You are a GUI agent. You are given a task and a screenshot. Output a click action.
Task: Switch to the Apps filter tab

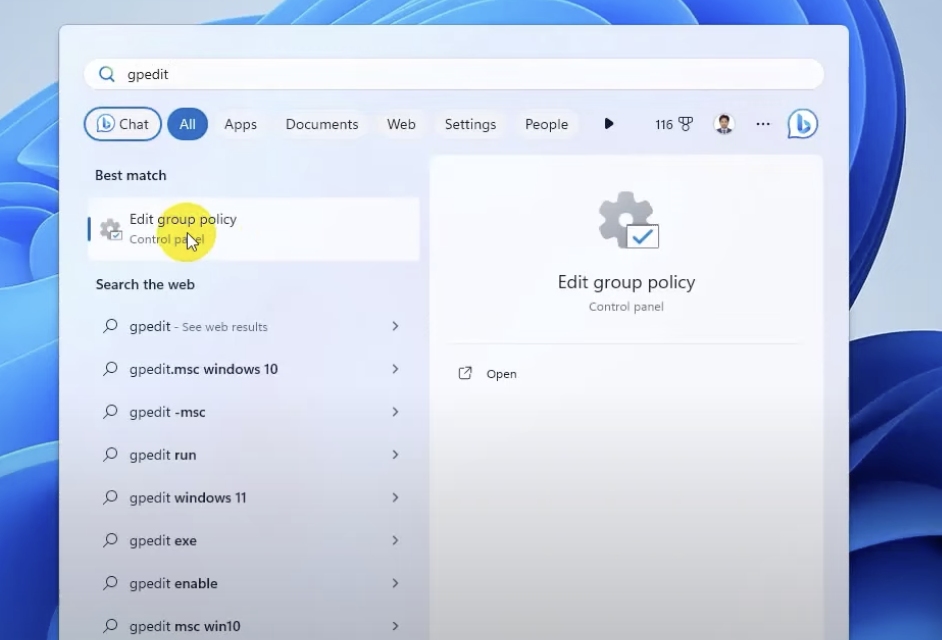[x=240, y=124]
